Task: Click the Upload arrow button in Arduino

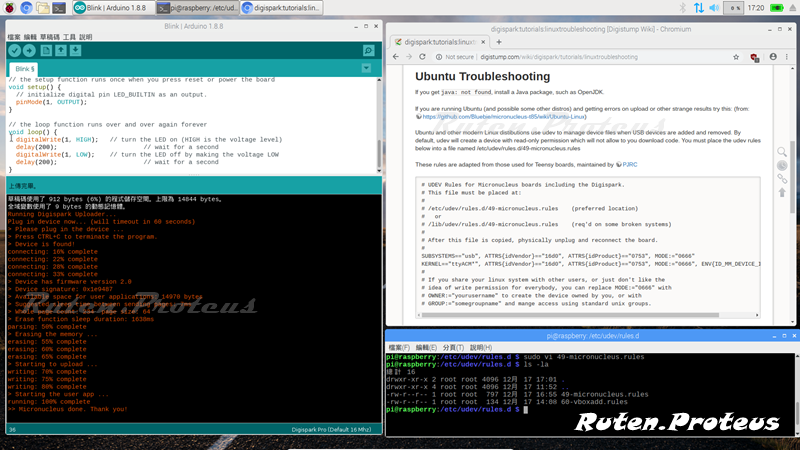Action: pos(29,51)
